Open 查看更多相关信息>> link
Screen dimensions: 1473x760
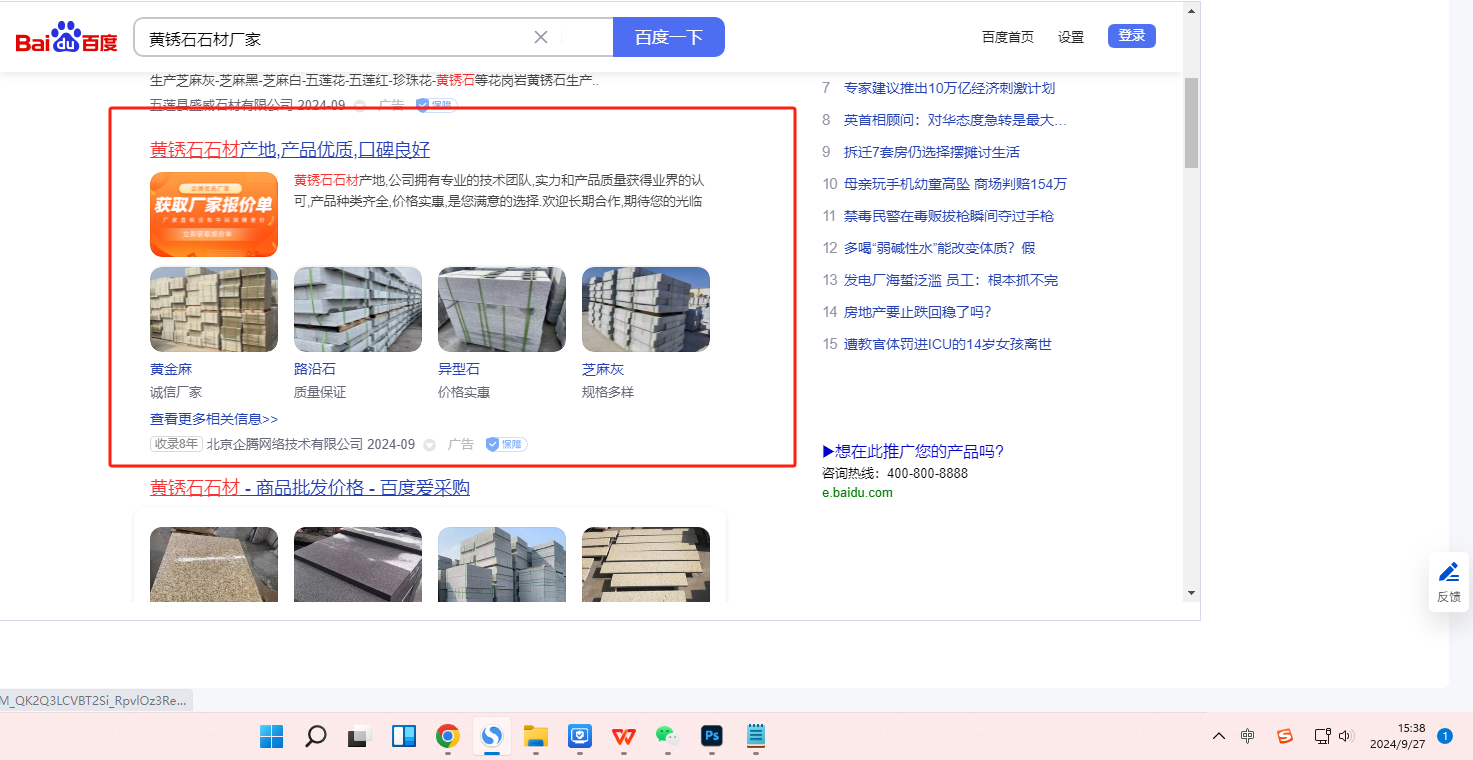tap(214, 419)
